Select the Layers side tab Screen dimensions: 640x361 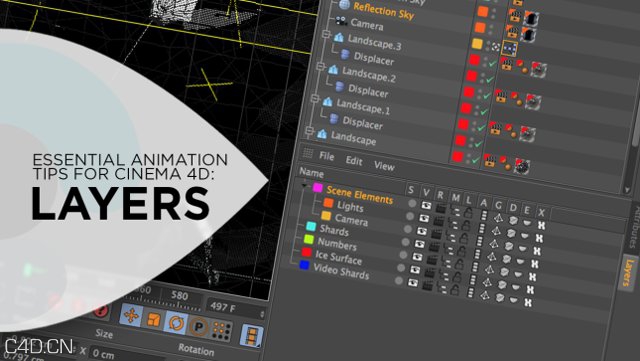pyautogui.click(x=629, y=272)
